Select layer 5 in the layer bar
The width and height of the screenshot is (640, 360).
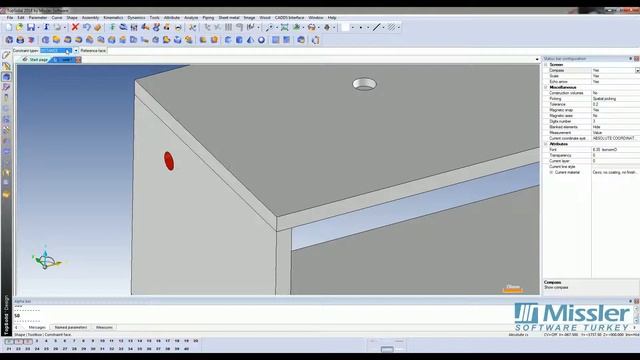56,341
